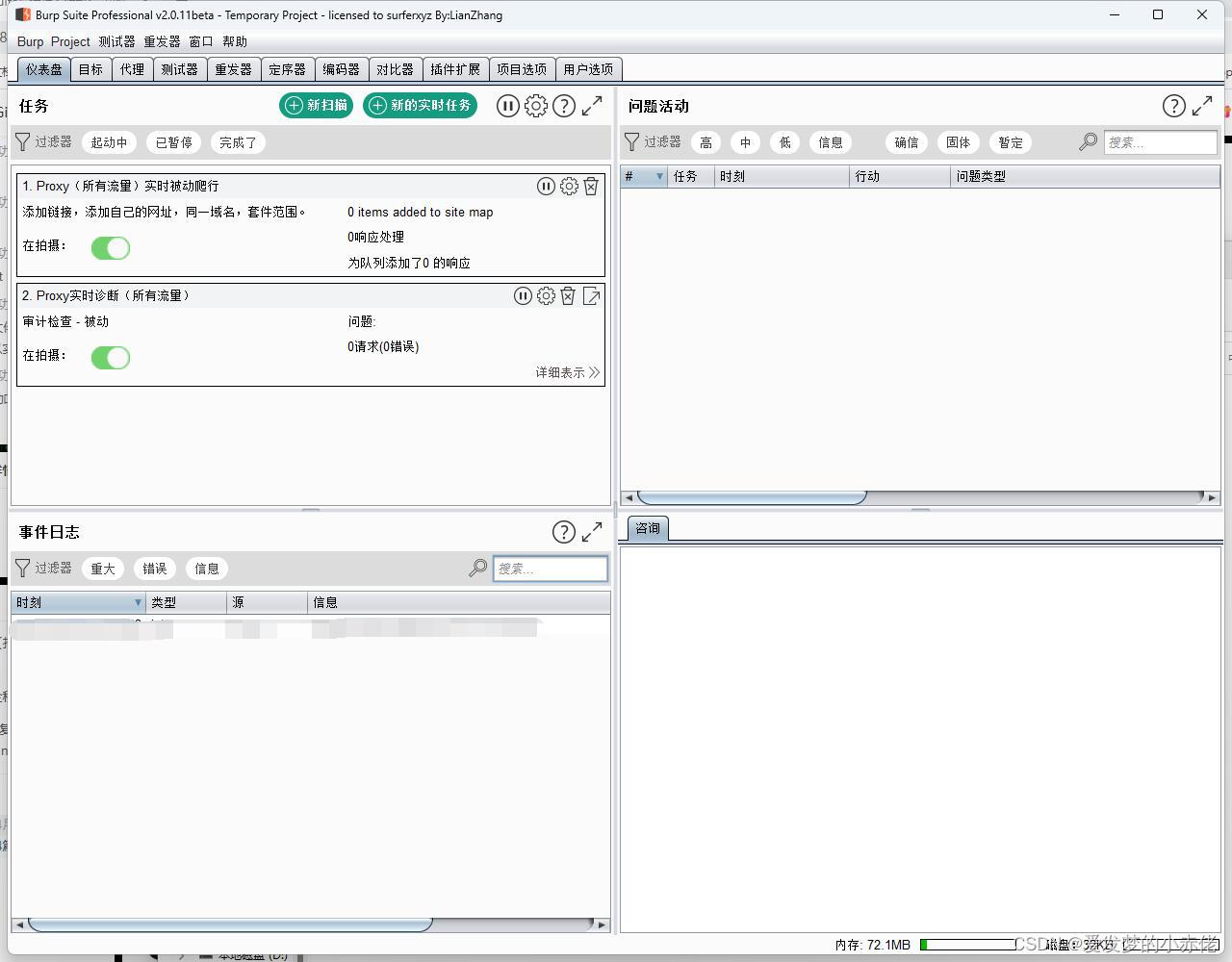1232x962 pixels.
Task: Toggle the 起动中 task filter
Action: pyautogui.click(x=109, y=142)
